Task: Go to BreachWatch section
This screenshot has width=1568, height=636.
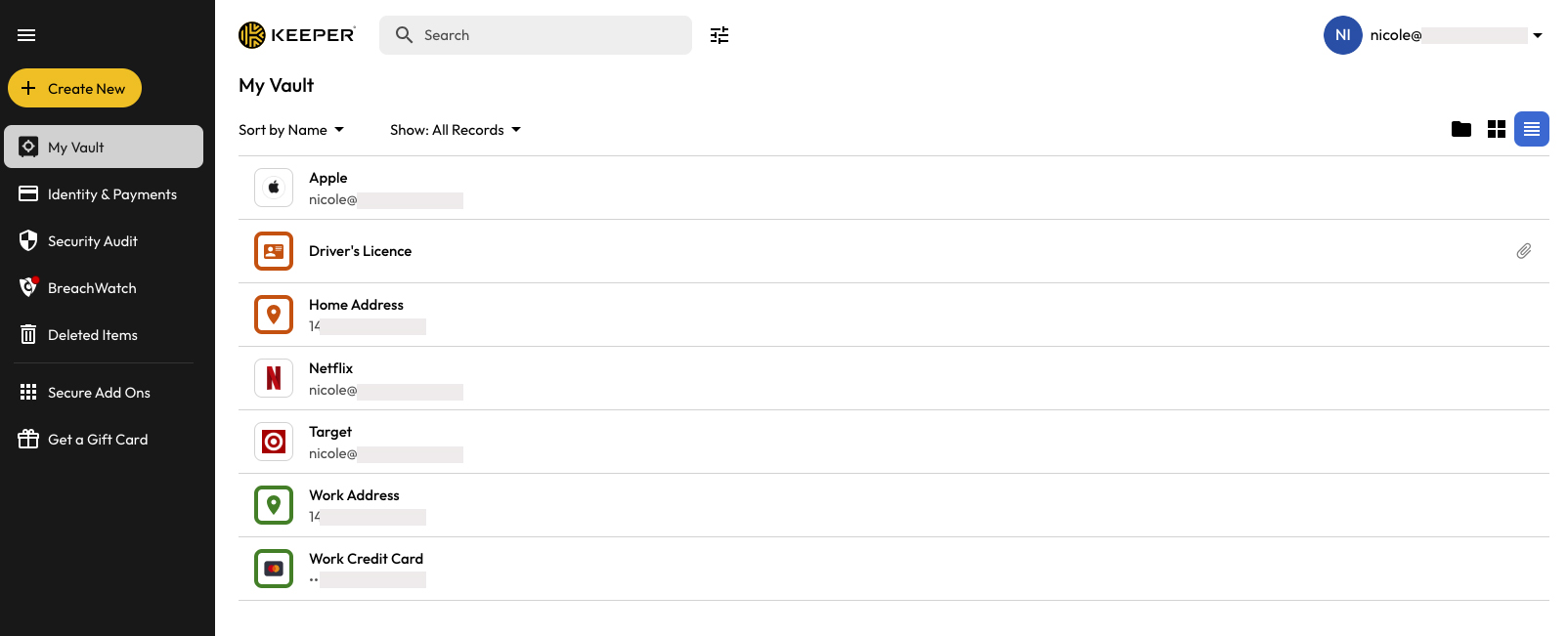Action: tap(92, 288)
